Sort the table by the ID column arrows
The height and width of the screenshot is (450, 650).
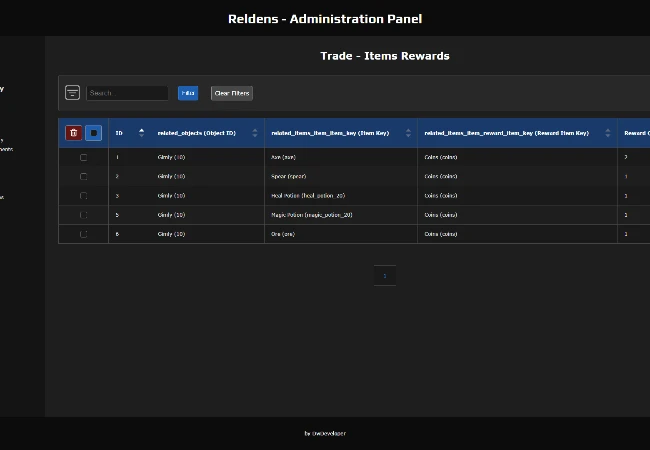pos(141,133)
